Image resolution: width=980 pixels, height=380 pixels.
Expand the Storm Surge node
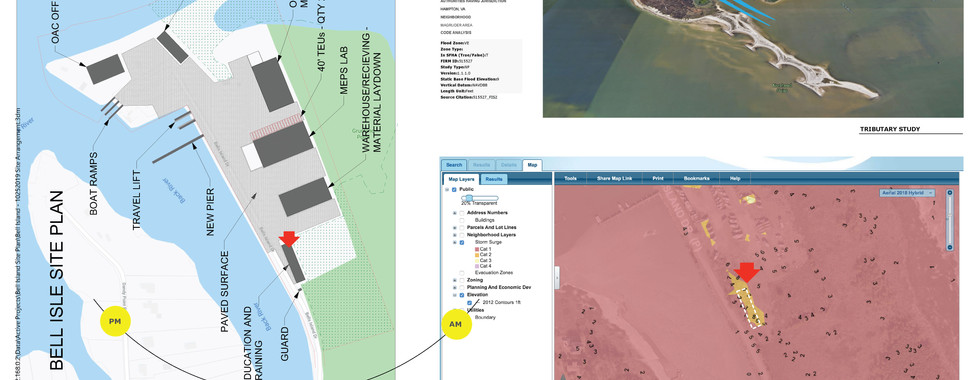tap(454, 242)
